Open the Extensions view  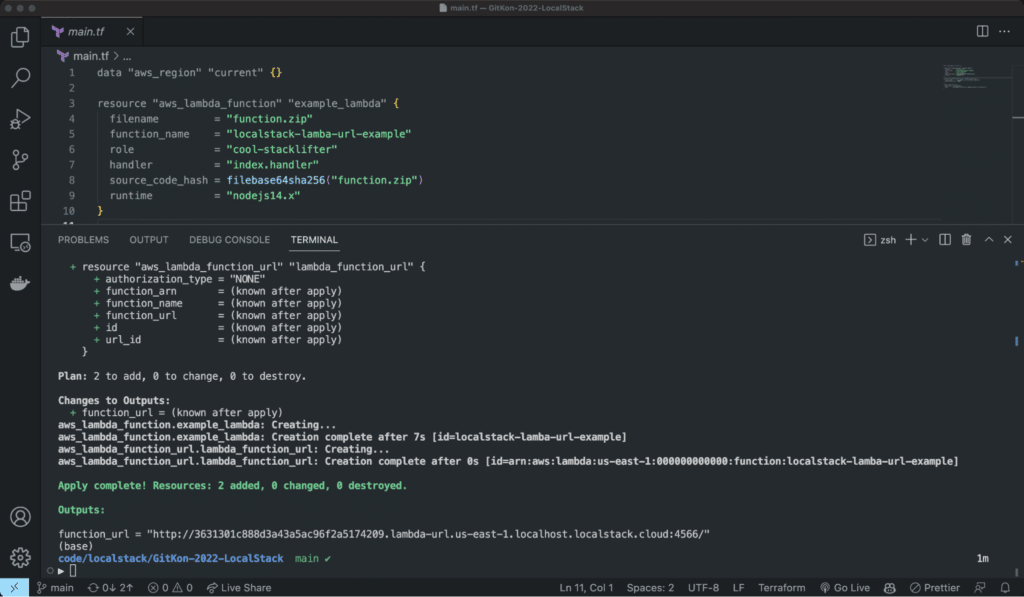pyautogui.click(x=20, y=201)
